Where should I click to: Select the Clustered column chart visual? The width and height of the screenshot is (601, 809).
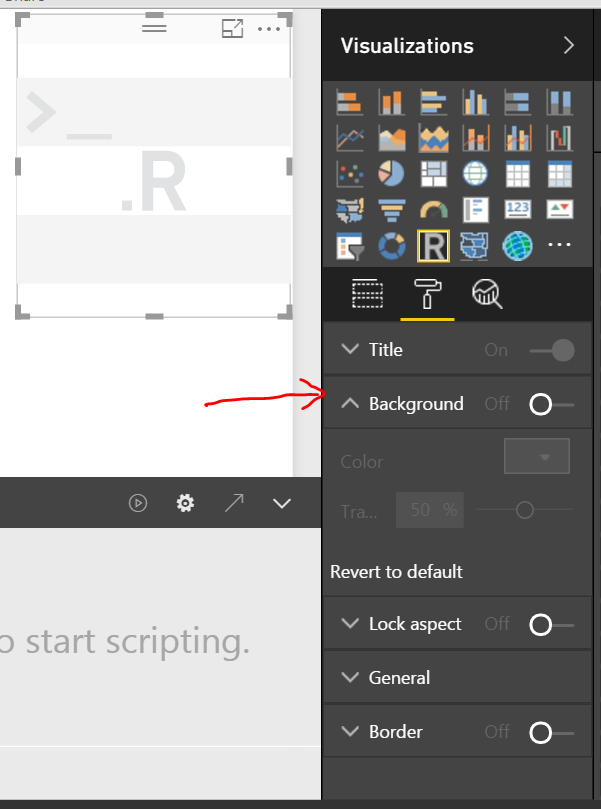click(x=476, y=102)
